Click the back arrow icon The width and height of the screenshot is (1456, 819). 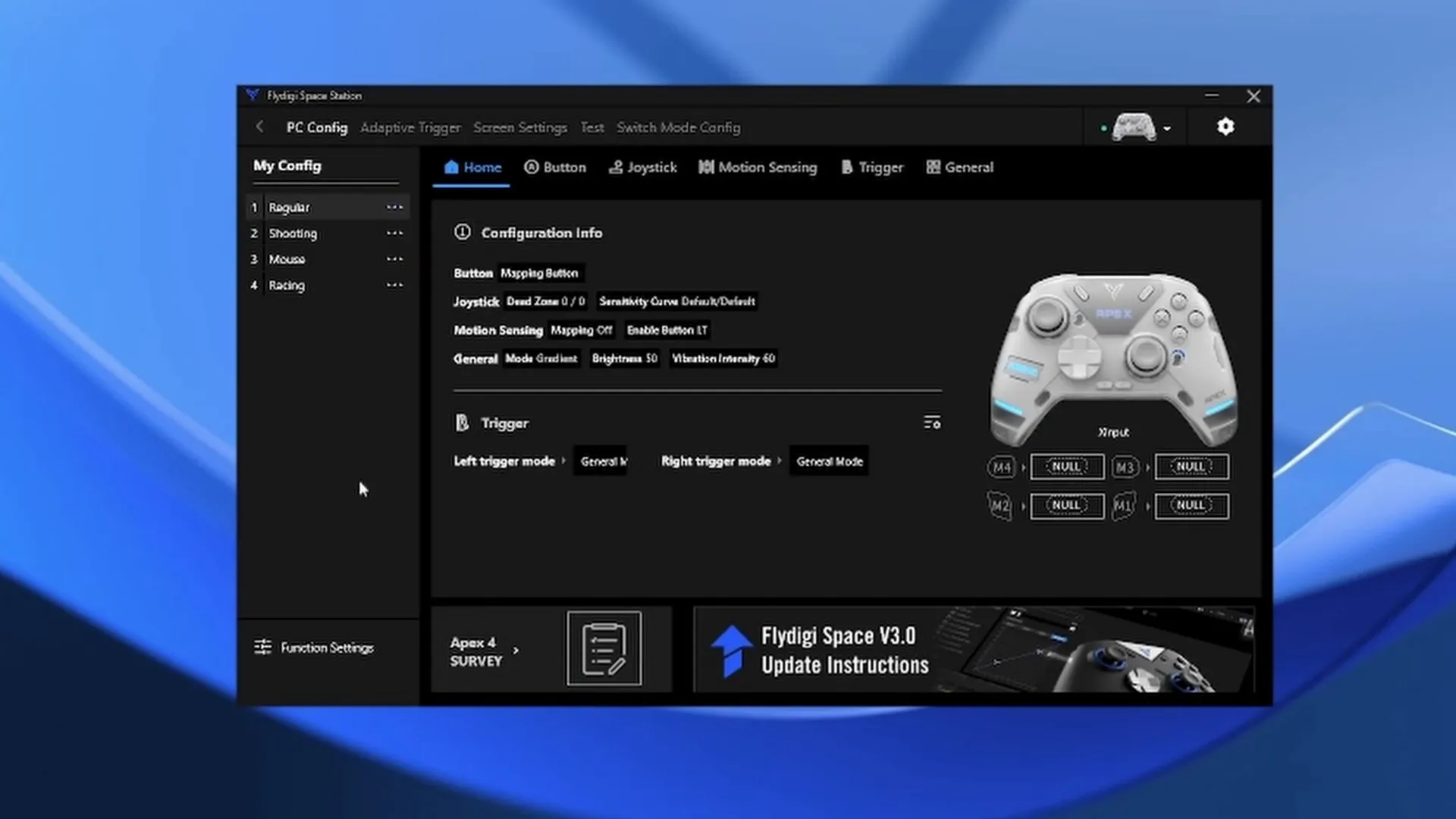(260, 127)
